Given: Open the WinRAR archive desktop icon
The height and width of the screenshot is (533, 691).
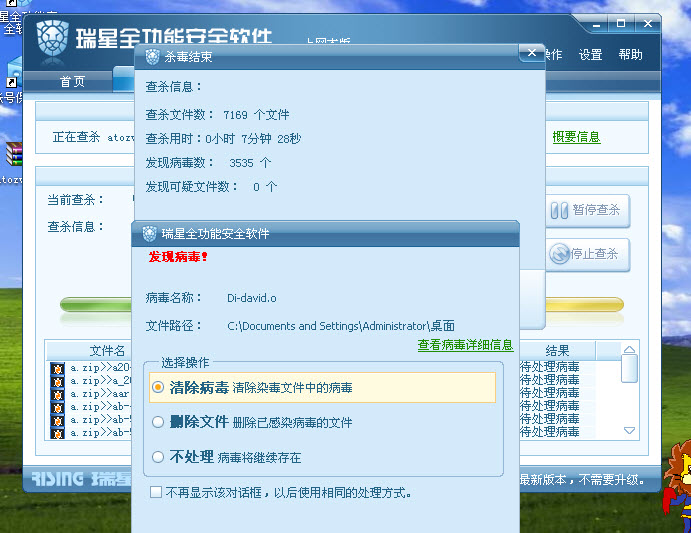Looking at the screenshot, I should click(x=14, y=154).
